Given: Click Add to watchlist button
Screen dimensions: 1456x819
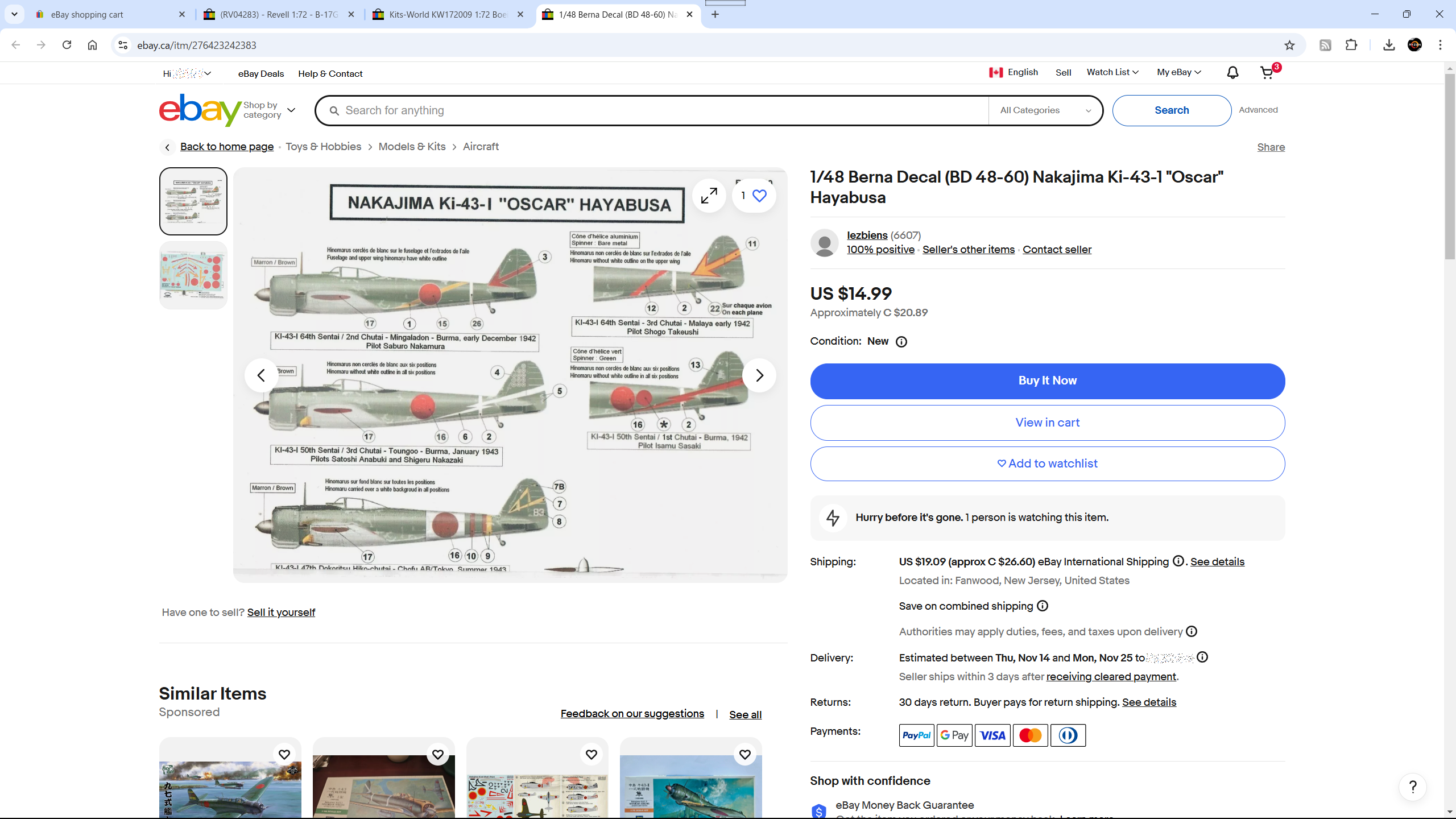Looking at the screenshot, I should [x=1047, y=464].
